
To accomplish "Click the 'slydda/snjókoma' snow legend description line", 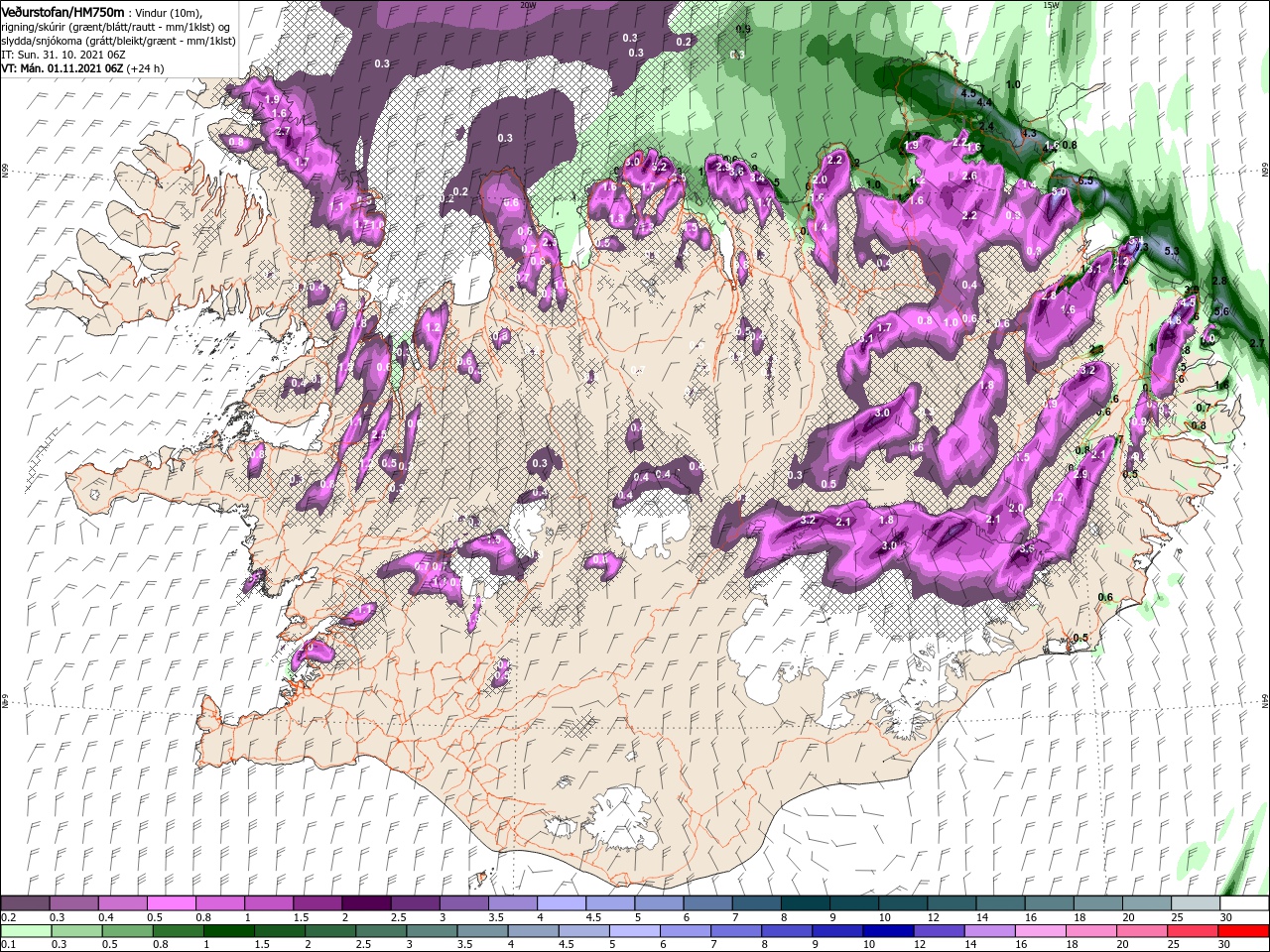I will click(x=118, y=41).
